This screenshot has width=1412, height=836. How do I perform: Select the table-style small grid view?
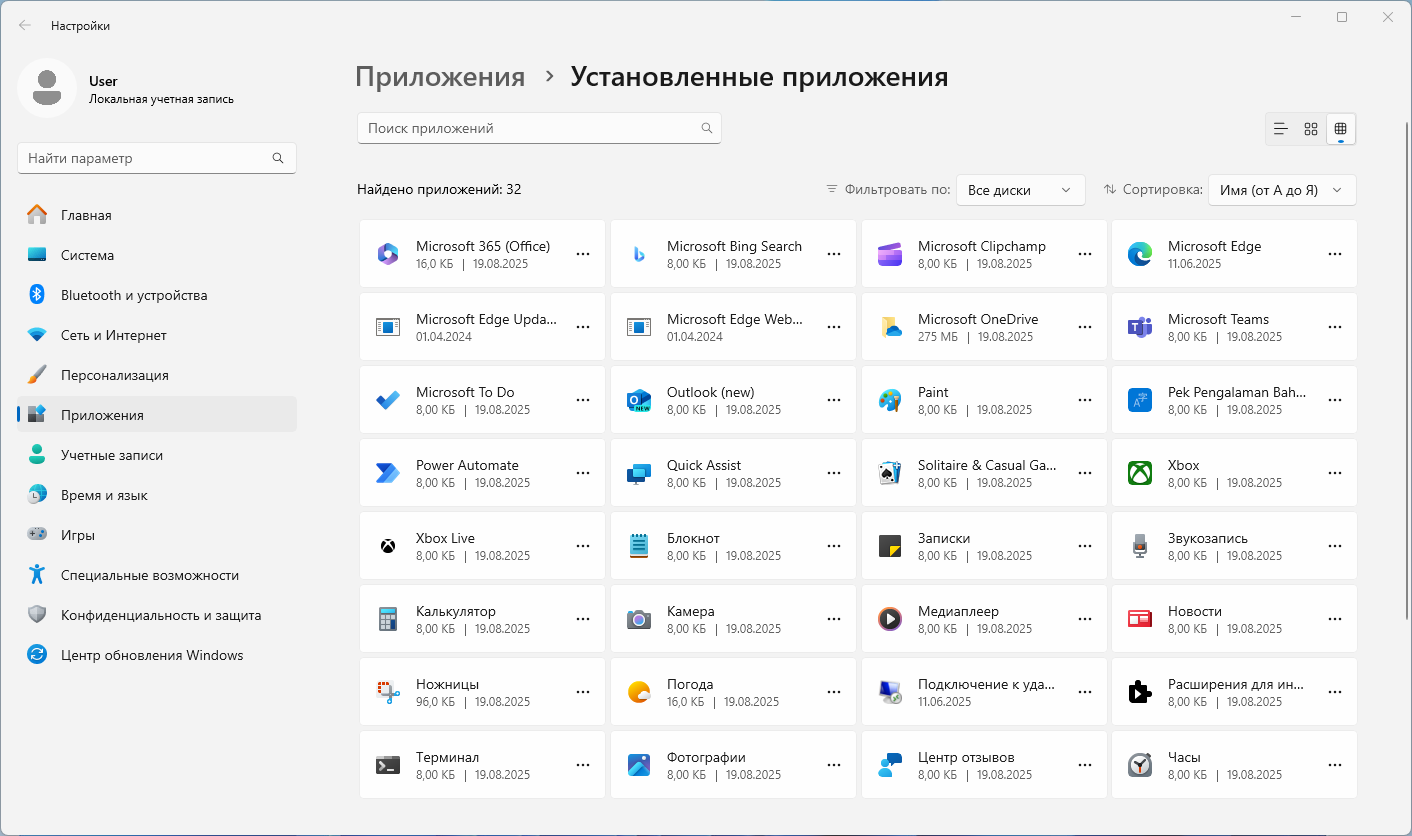[1341, 129]
